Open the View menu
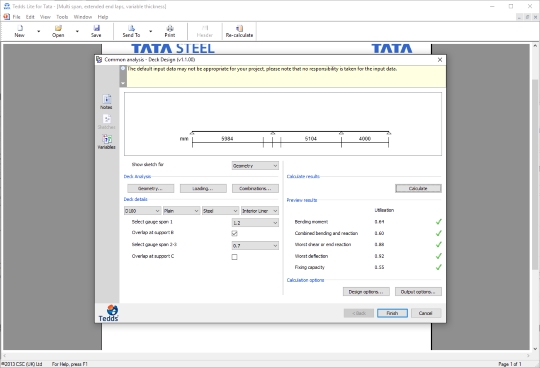 [x=45, y=17]
